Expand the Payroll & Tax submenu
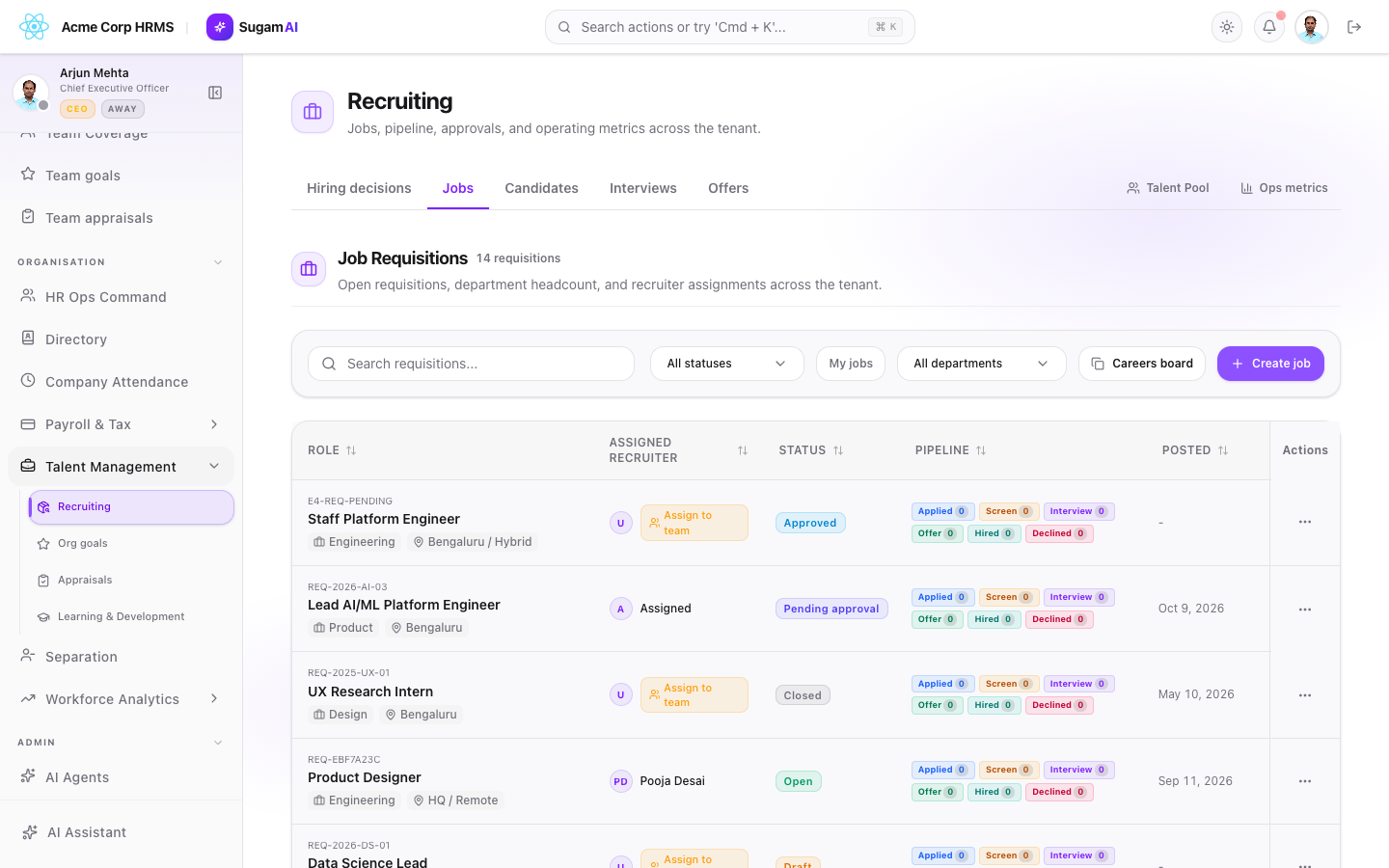Viewport: 1389px width, 868px height. tap(121, 424)
